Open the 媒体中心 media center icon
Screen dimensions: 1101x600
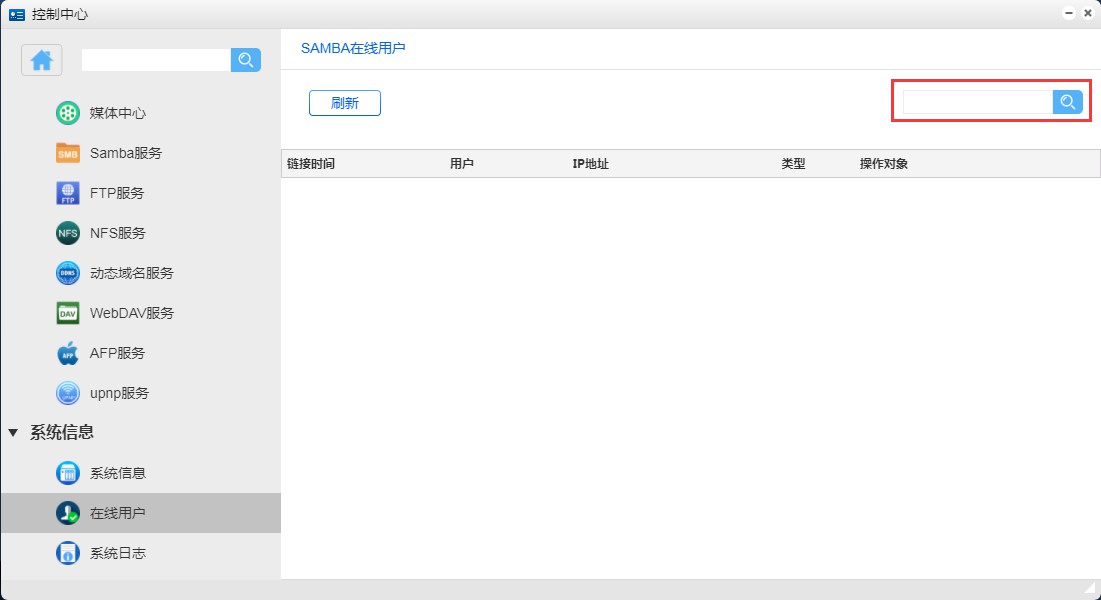click(x=67, y=113)
